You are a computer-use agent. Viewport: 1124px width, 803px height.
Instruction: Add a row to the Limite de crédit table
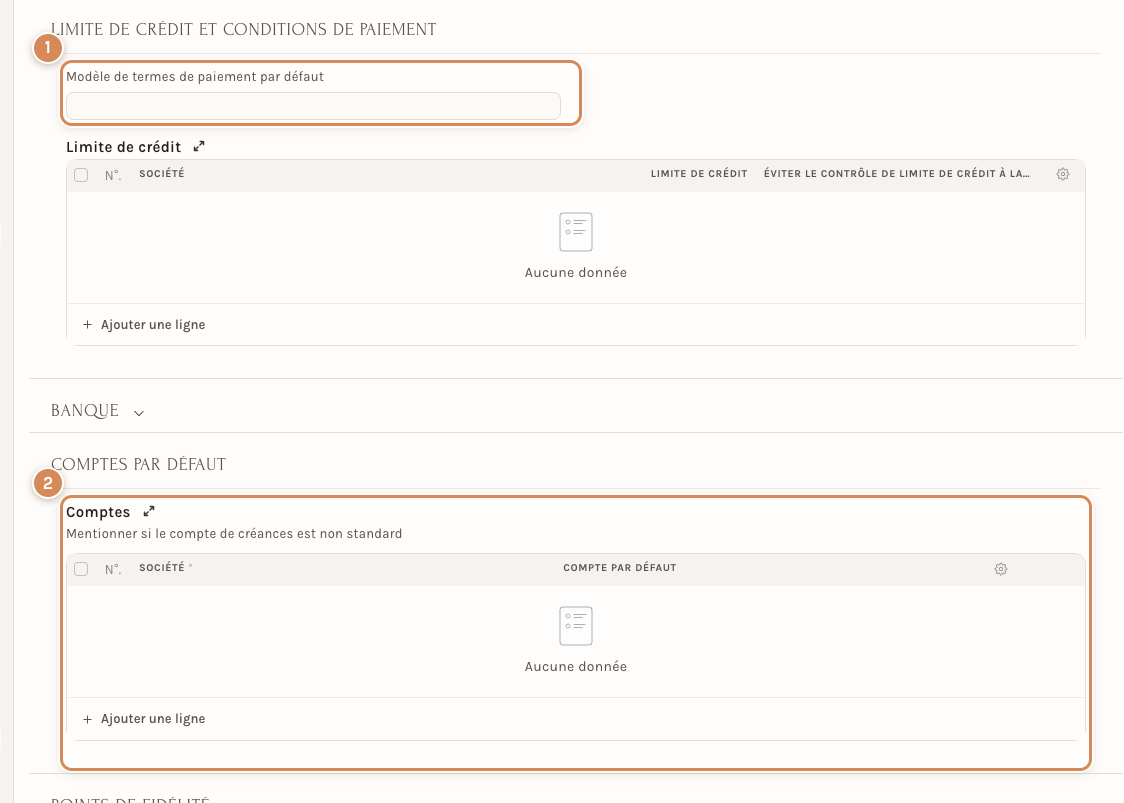(x=144, y=325)
